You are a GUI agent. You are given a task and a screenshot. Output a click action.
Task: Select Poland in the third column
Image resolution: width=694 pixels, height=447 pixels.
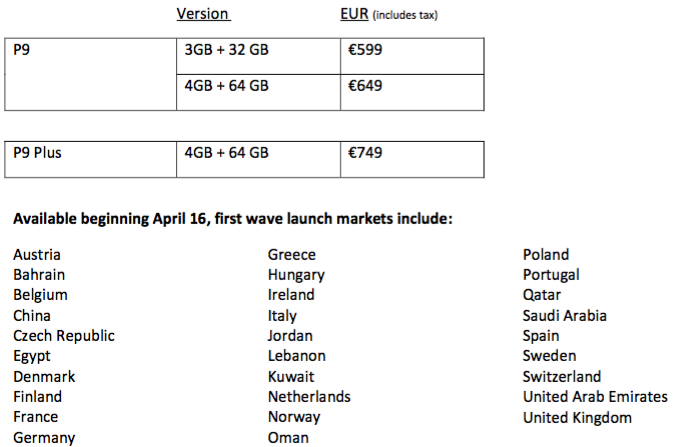click(545, 254)
